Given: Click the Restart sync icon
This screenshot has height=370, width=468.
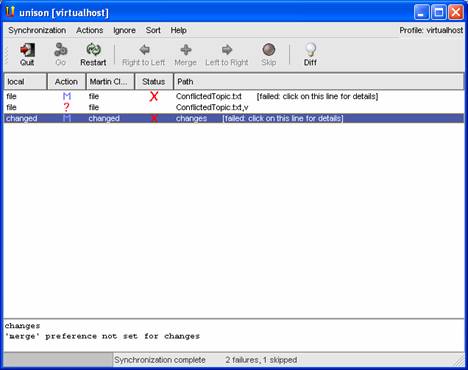Looking at the screenshot, I should tap(93, 50).
